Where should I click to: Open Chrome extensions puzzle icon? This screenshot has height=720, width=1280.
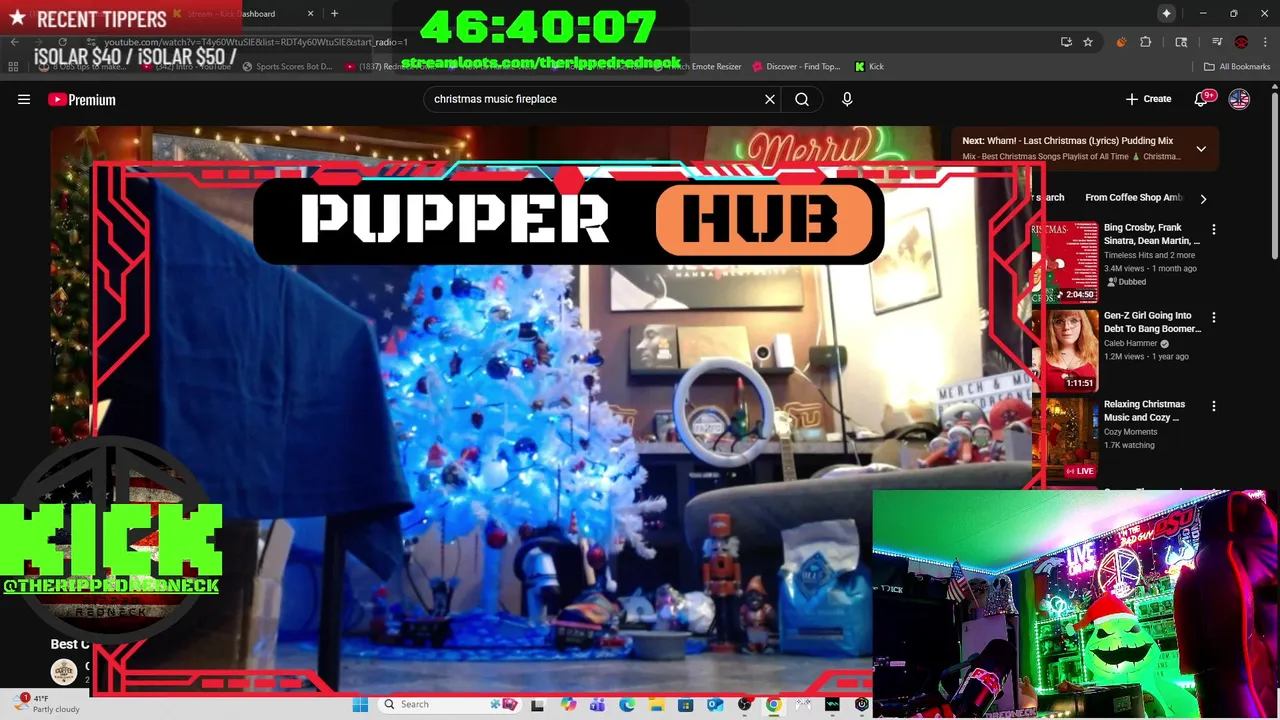pos(1146,42)
